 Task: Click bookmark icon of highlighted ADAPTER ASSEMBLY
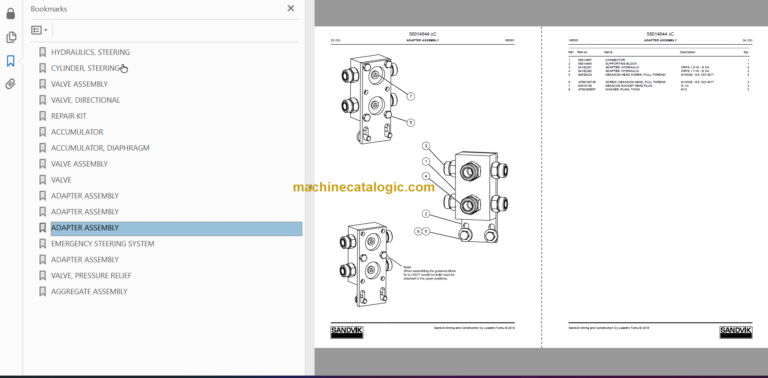43,228
